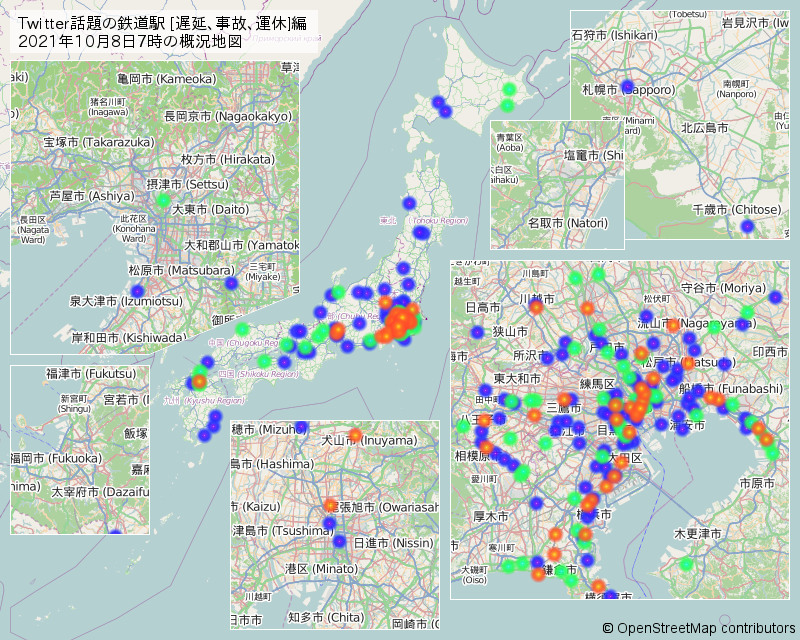Click the '北広島市' label in Sapporo inset
Screen dimensions: 800x640
click(x=705, y=128)
